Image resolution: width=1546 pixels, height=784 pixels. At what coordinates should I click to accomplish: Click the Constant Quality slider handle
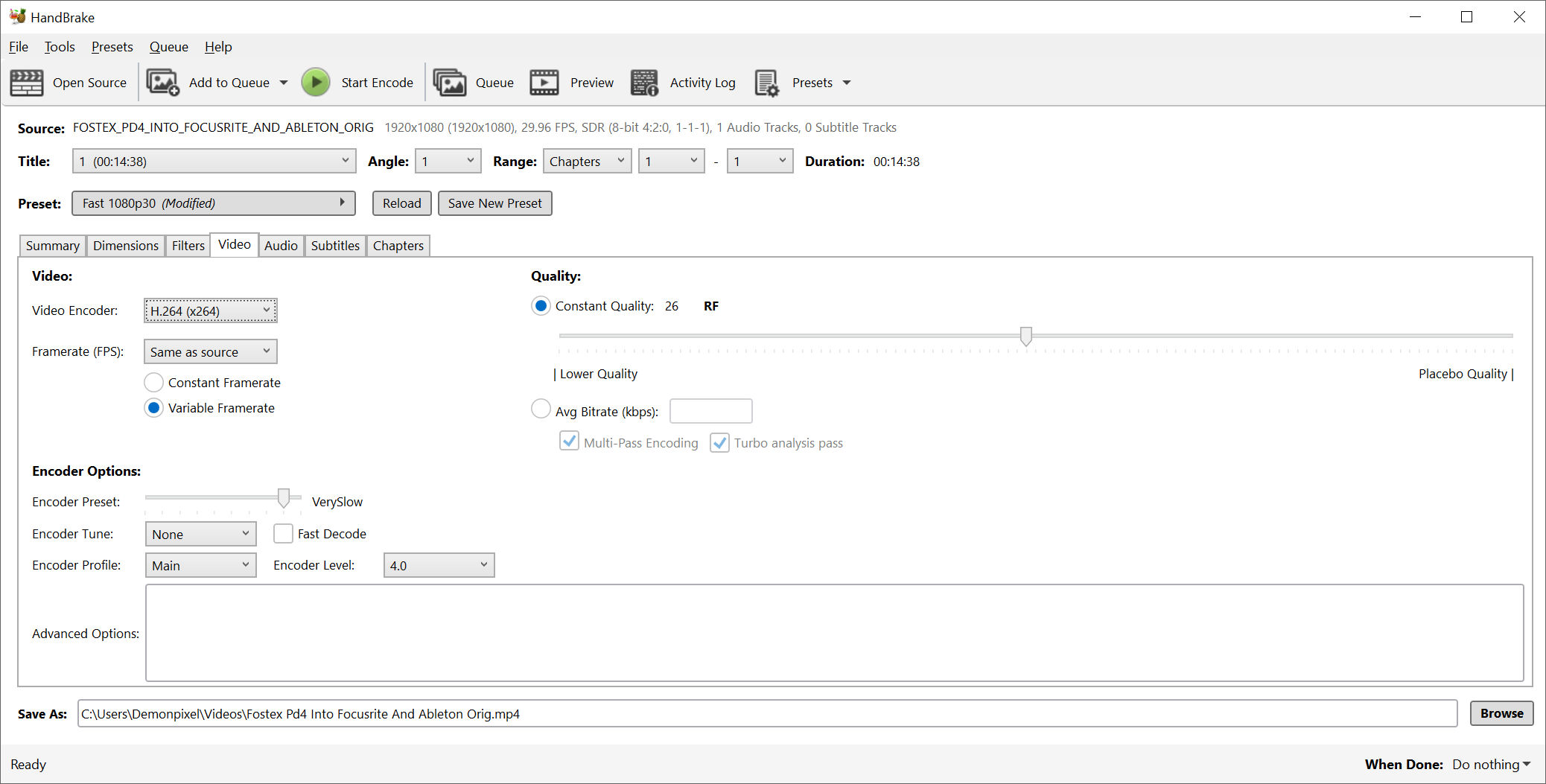pos(1026,336)
